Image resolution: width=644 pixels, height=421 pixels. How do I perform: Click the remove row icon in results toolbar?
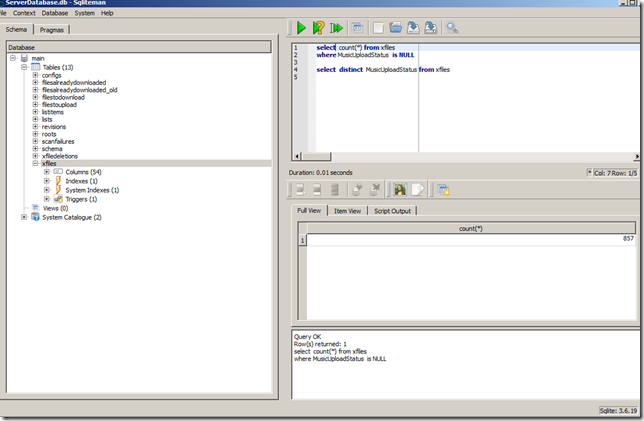(334, 190)
